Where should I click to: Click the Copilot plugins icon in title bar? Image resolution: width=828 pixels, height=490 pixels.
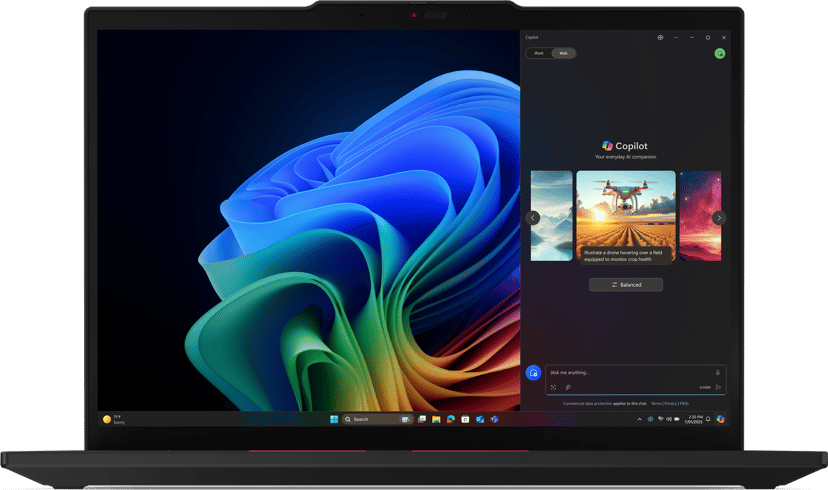(x=660, y=37)
